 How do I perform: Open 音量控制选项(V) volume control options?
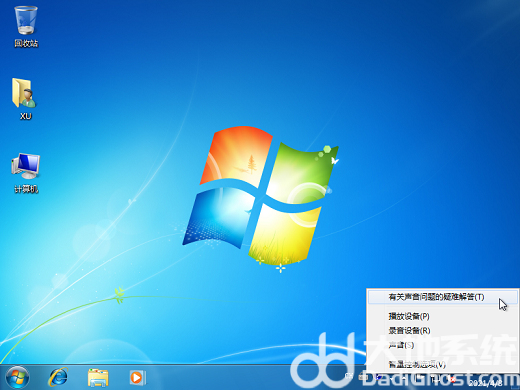(x=443, y=364)
